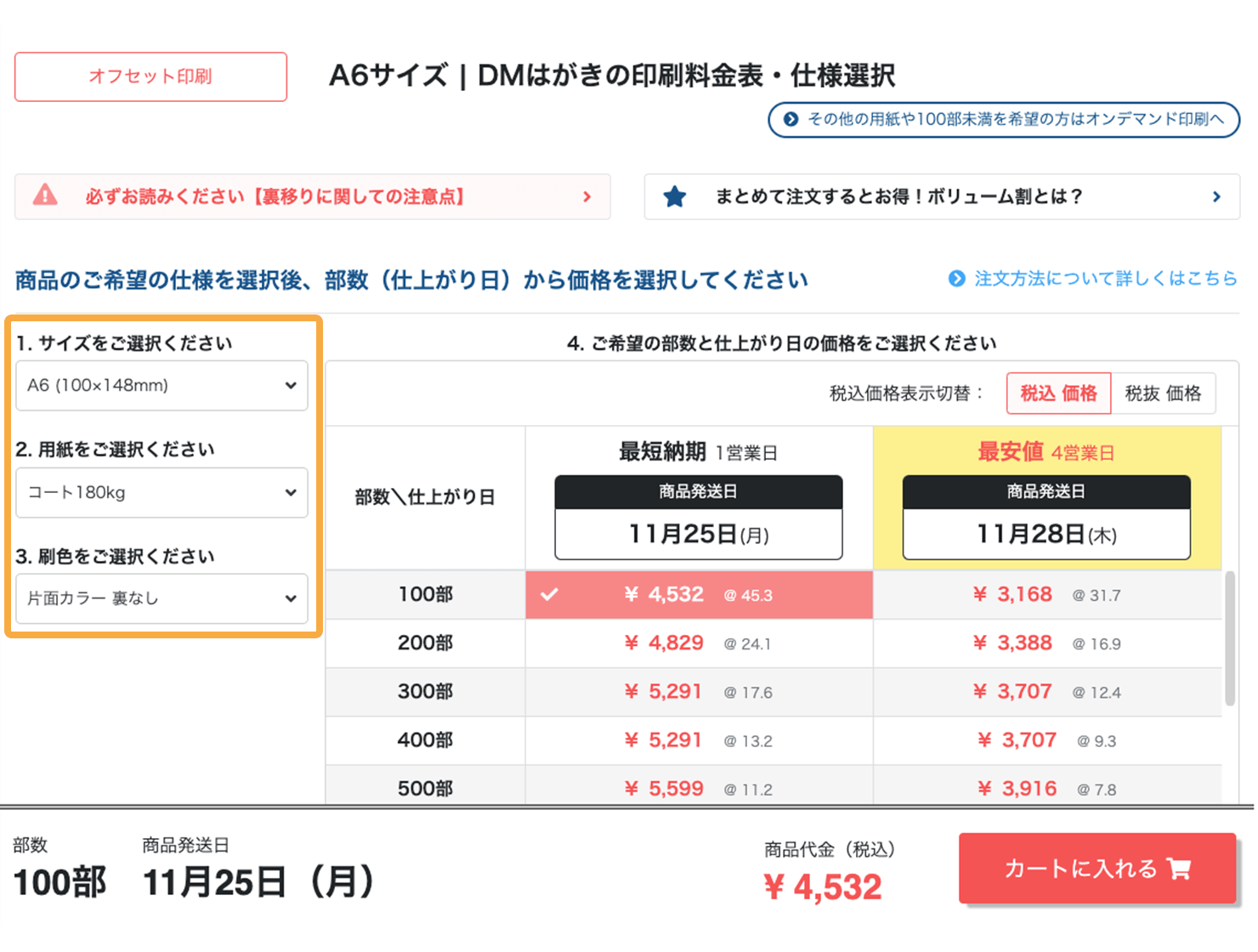Click the warning triangle icon

tap(45, 196)
